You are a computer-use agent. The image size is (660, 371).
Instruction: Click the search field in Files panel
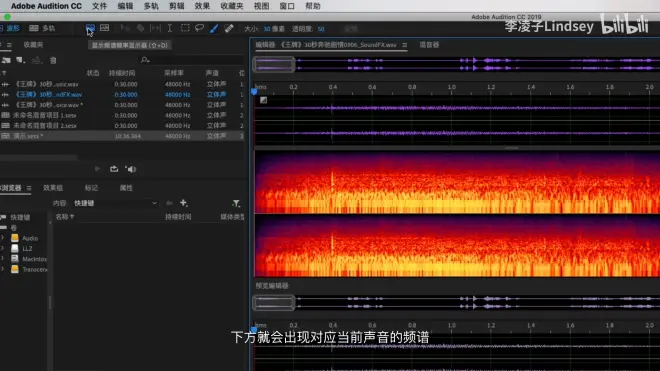(192, 60)
